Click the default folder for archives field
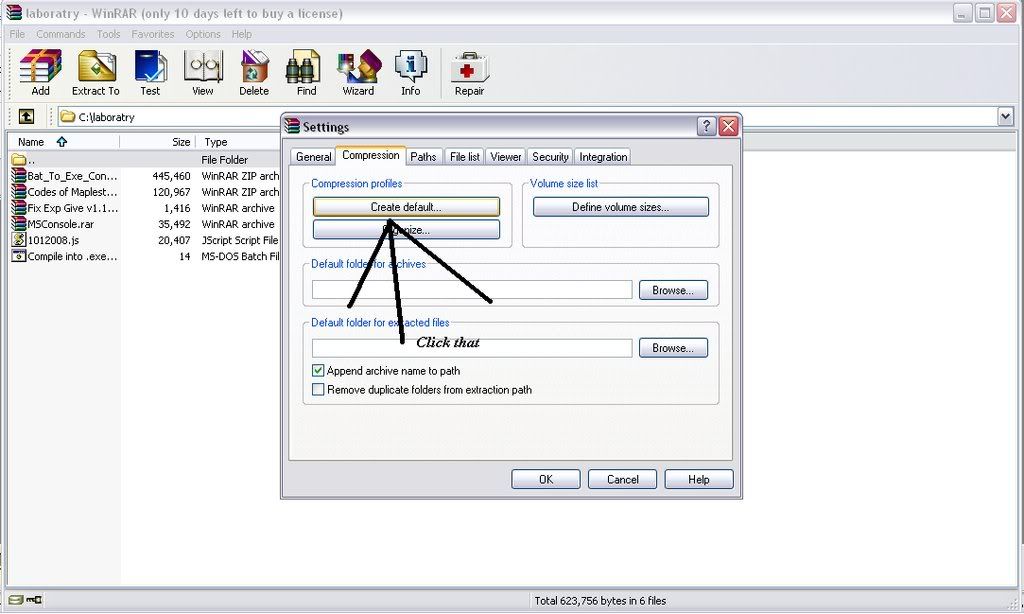The width and height of the screenshot is (1024, 614). [x=472, y=290]
